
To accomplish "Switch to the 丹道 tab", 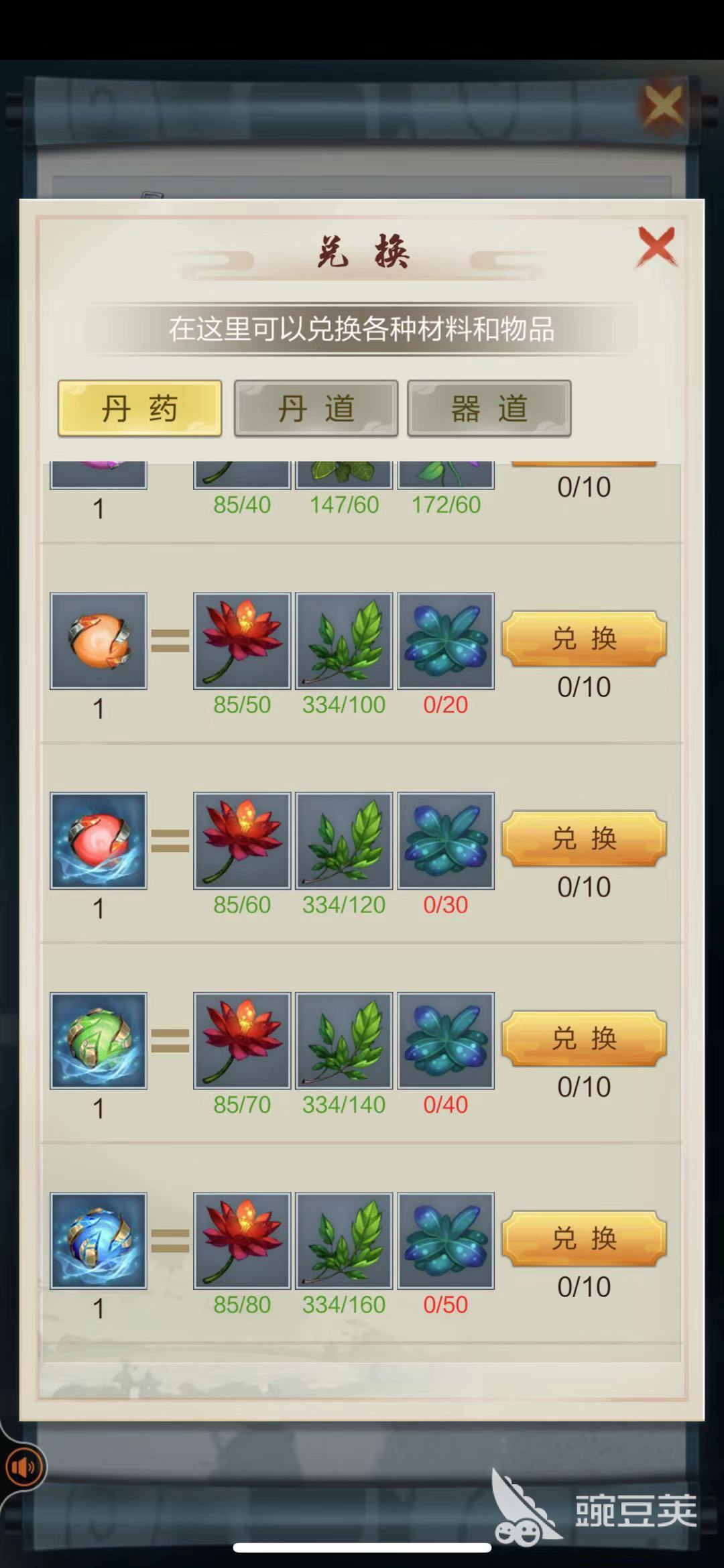I will (x=316, y=408).
